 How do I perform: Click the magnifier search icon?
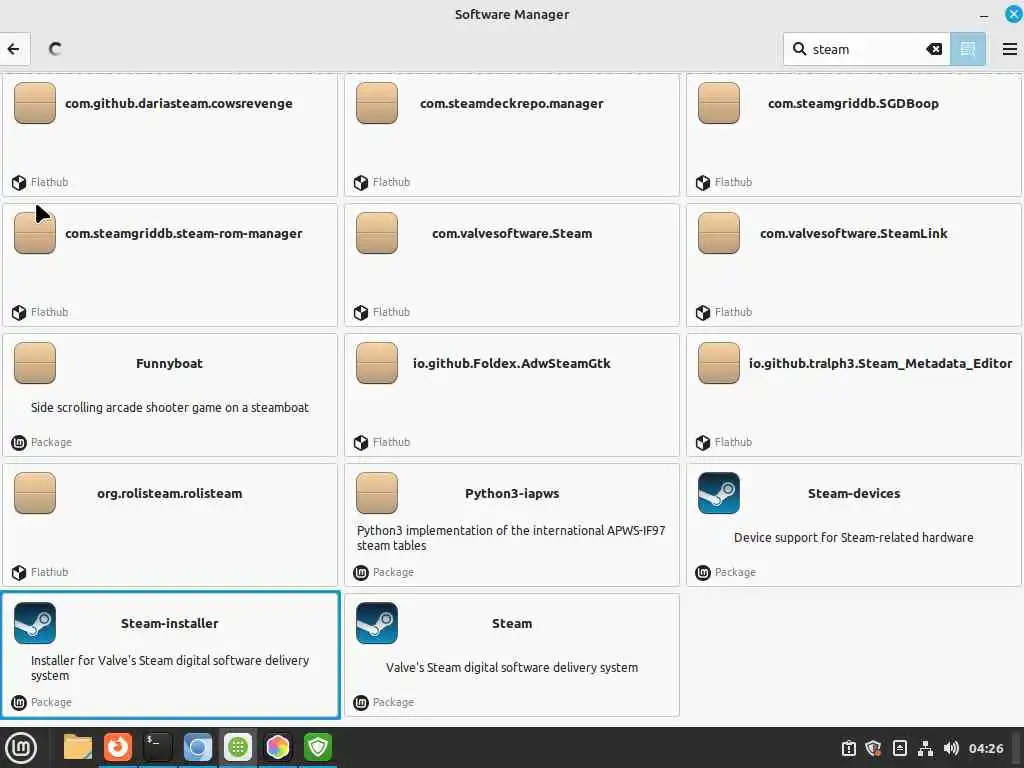pyautogui.click(x=799, y=49)
